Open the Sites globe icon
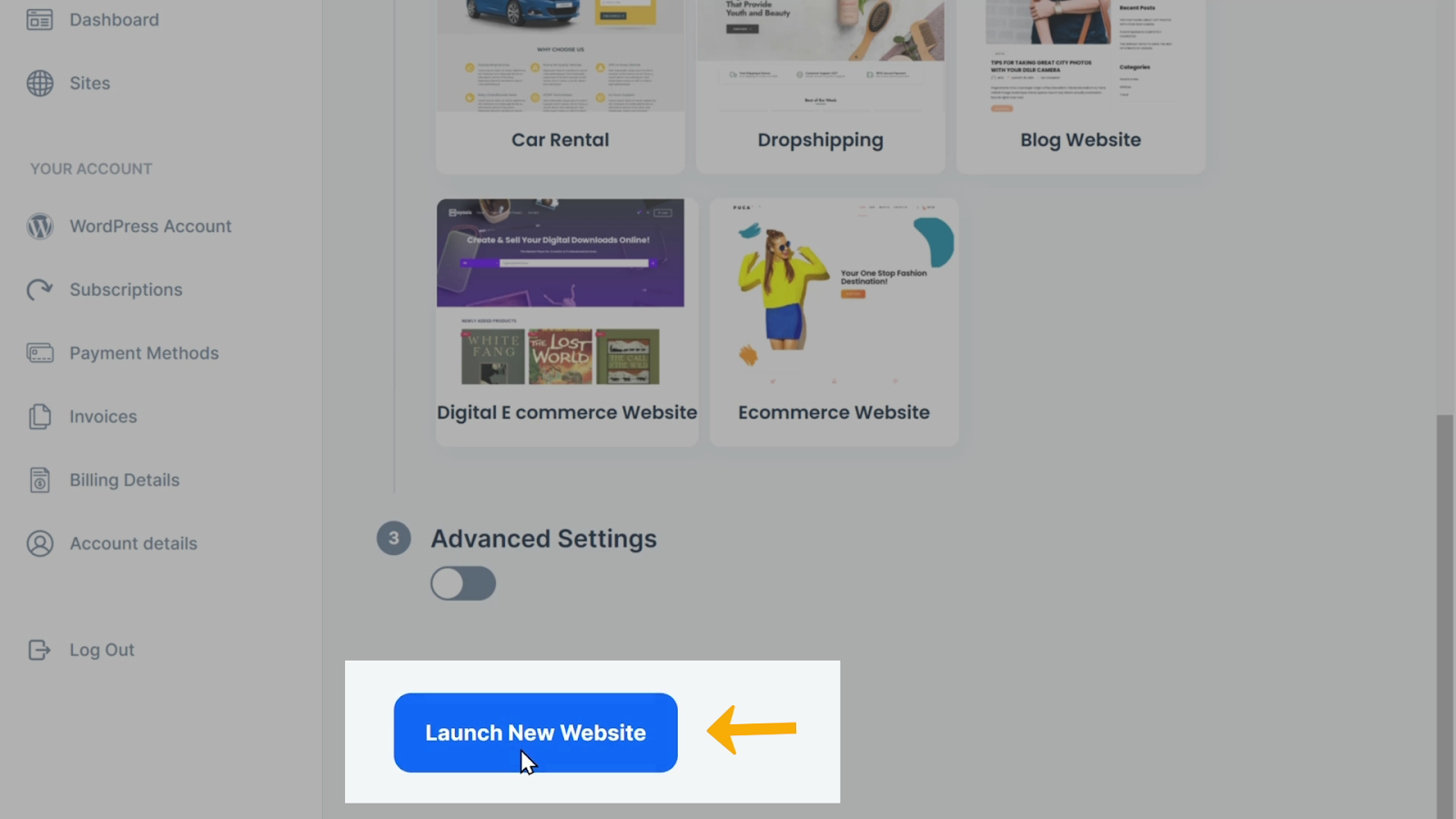The image size is (1456, 819). [39, 83]
